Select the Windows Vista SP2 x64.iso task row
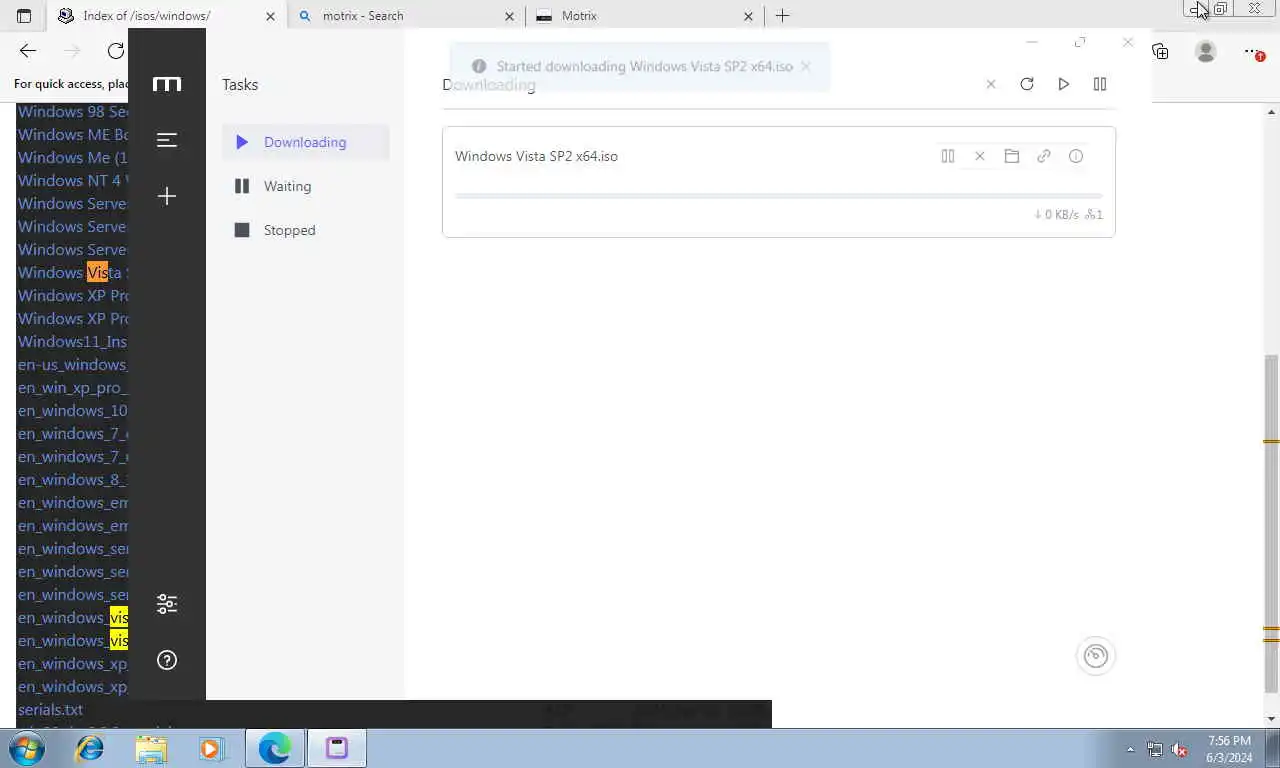The image size is (1280, 768). (x=779, y=182)
